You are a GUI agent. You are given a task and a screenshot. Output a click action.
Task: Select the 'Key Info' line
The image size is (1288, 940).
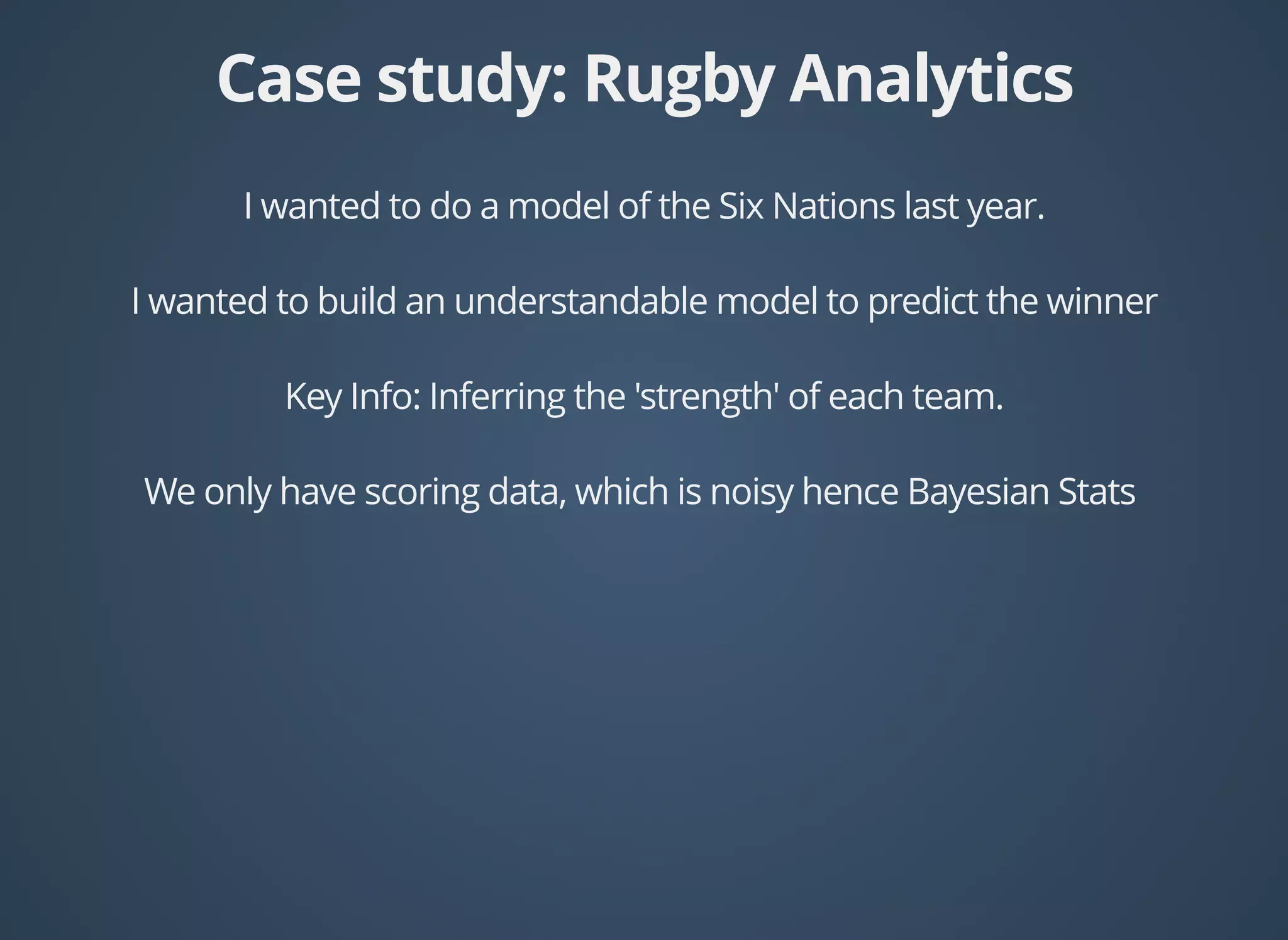click(644, 397)
